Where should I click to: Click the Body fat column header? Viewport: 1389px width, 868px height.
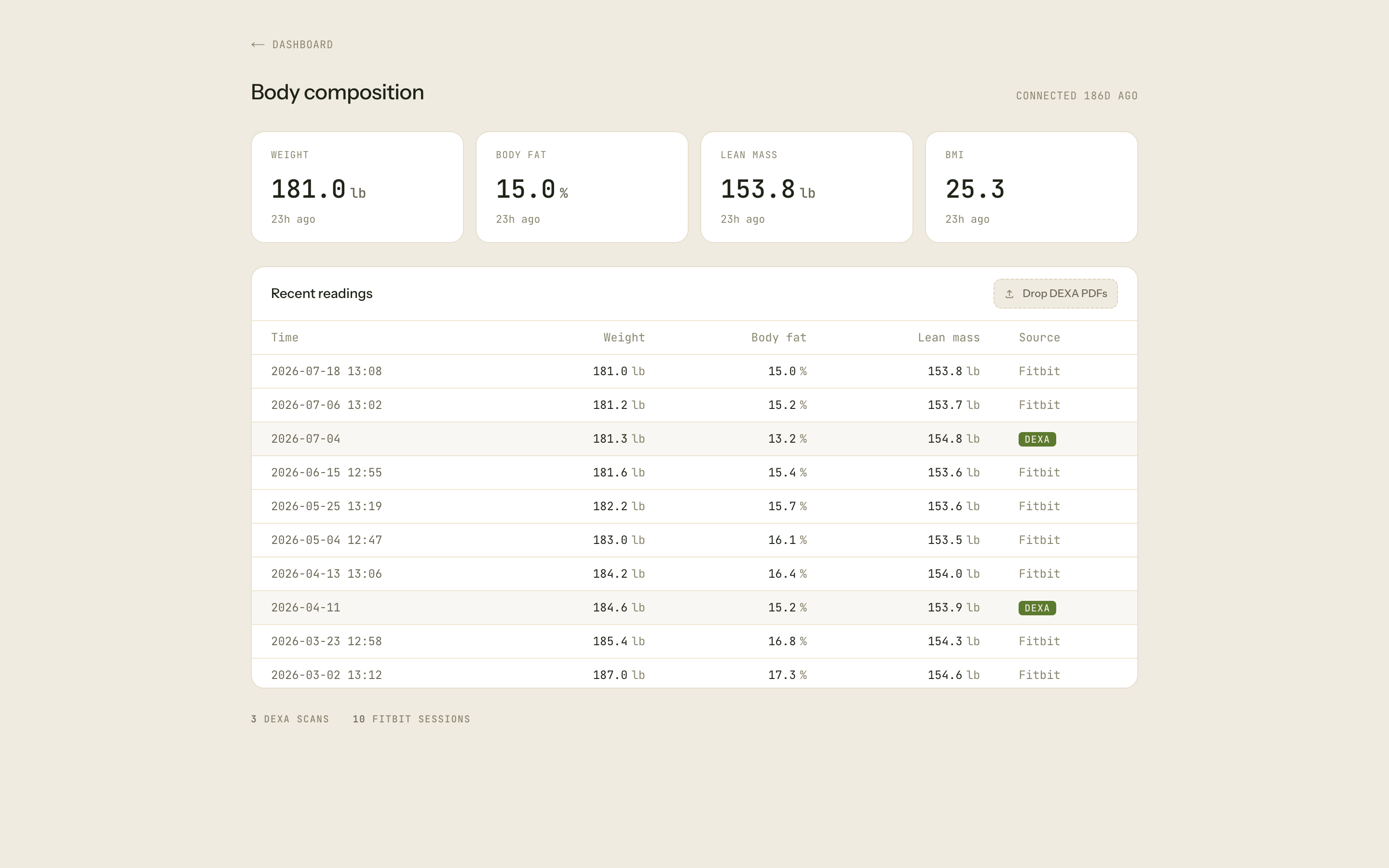[779, 338]
